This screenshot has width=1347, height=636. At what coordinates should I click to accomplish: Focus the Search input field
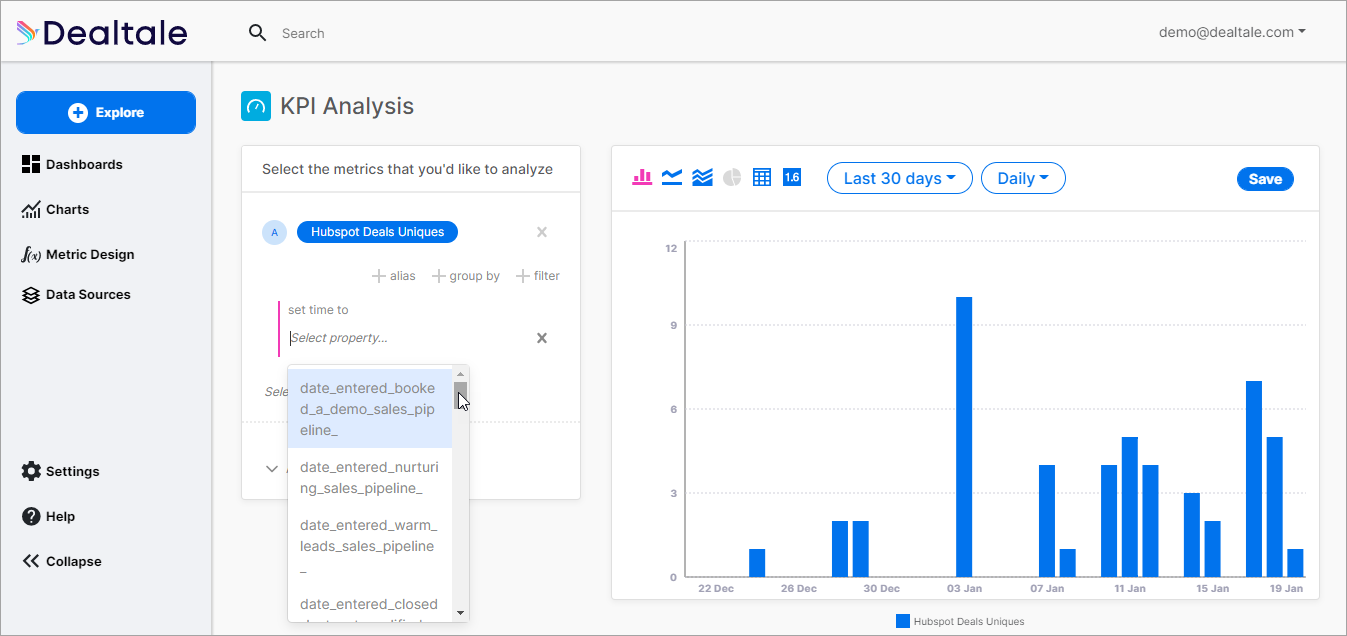click(x=303, y=33)
